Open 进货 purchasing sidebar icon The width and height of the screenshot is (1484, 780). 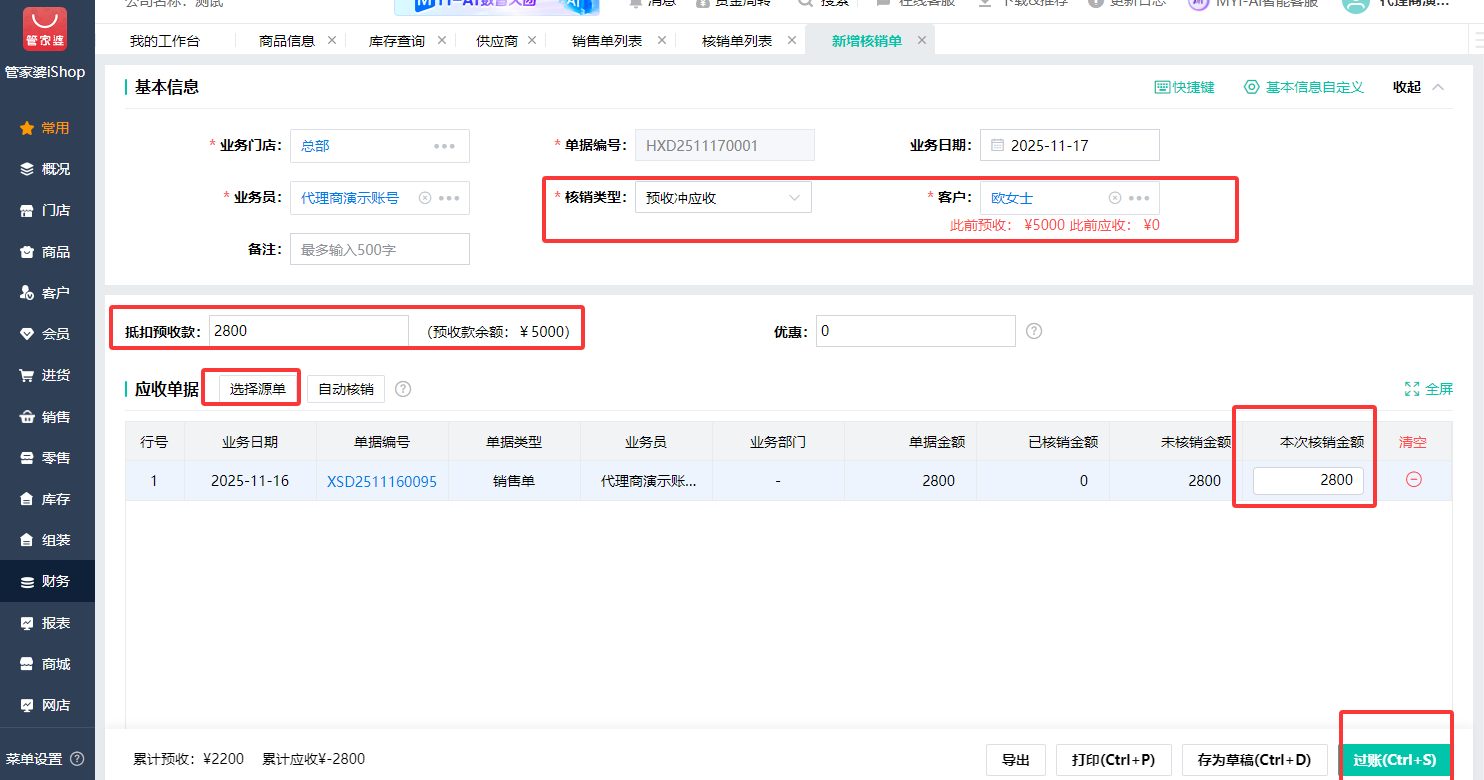click(47, 374)
